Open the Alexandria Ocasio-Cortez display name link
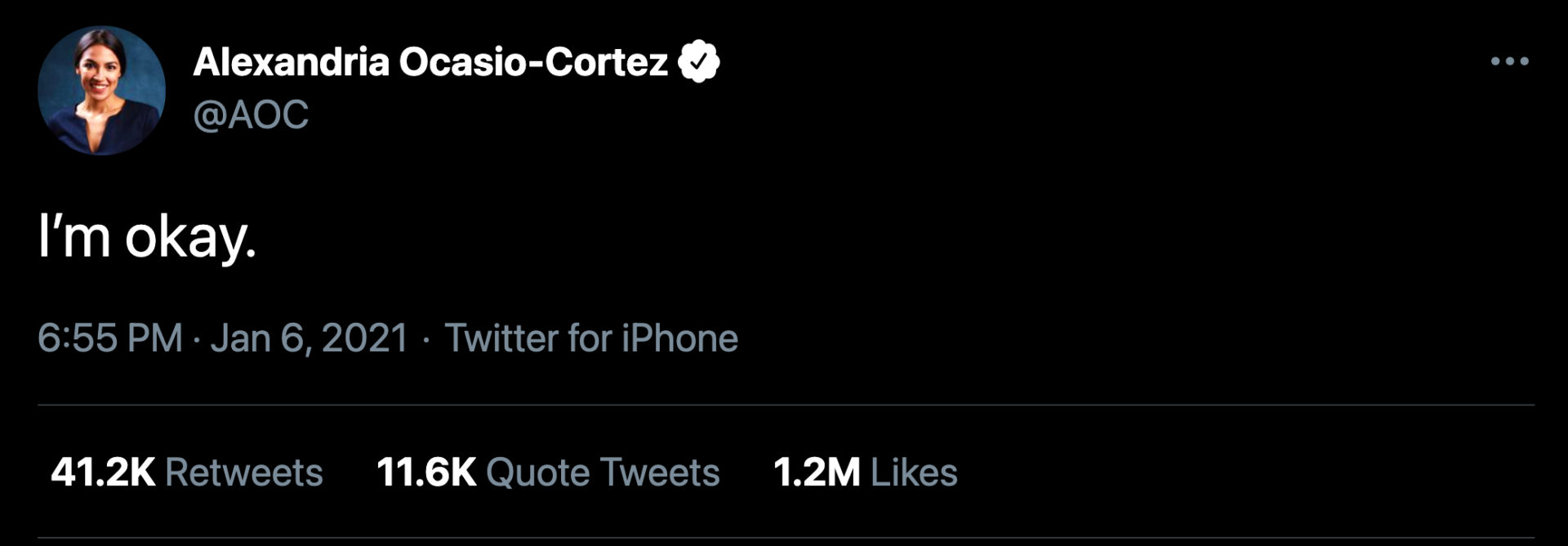The height and width of the screenshot is (546, 1568). click(x=430, y=62)
